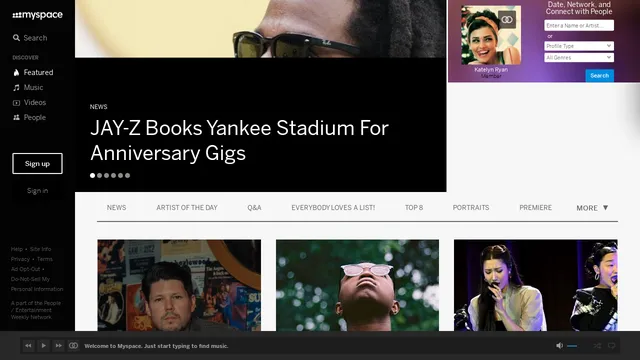Open the Privacy footer link

pyautogui.click(x=20, y=259)
